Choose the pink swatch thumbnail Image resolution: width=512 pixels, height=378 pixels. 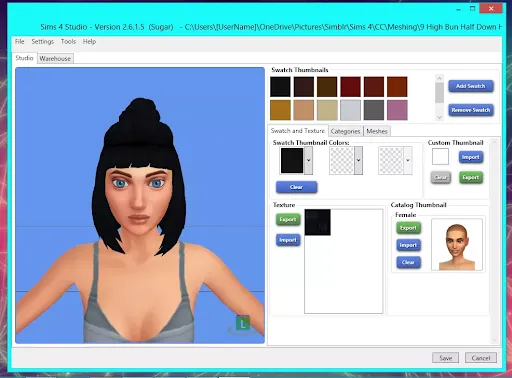(x=397, y=110)
